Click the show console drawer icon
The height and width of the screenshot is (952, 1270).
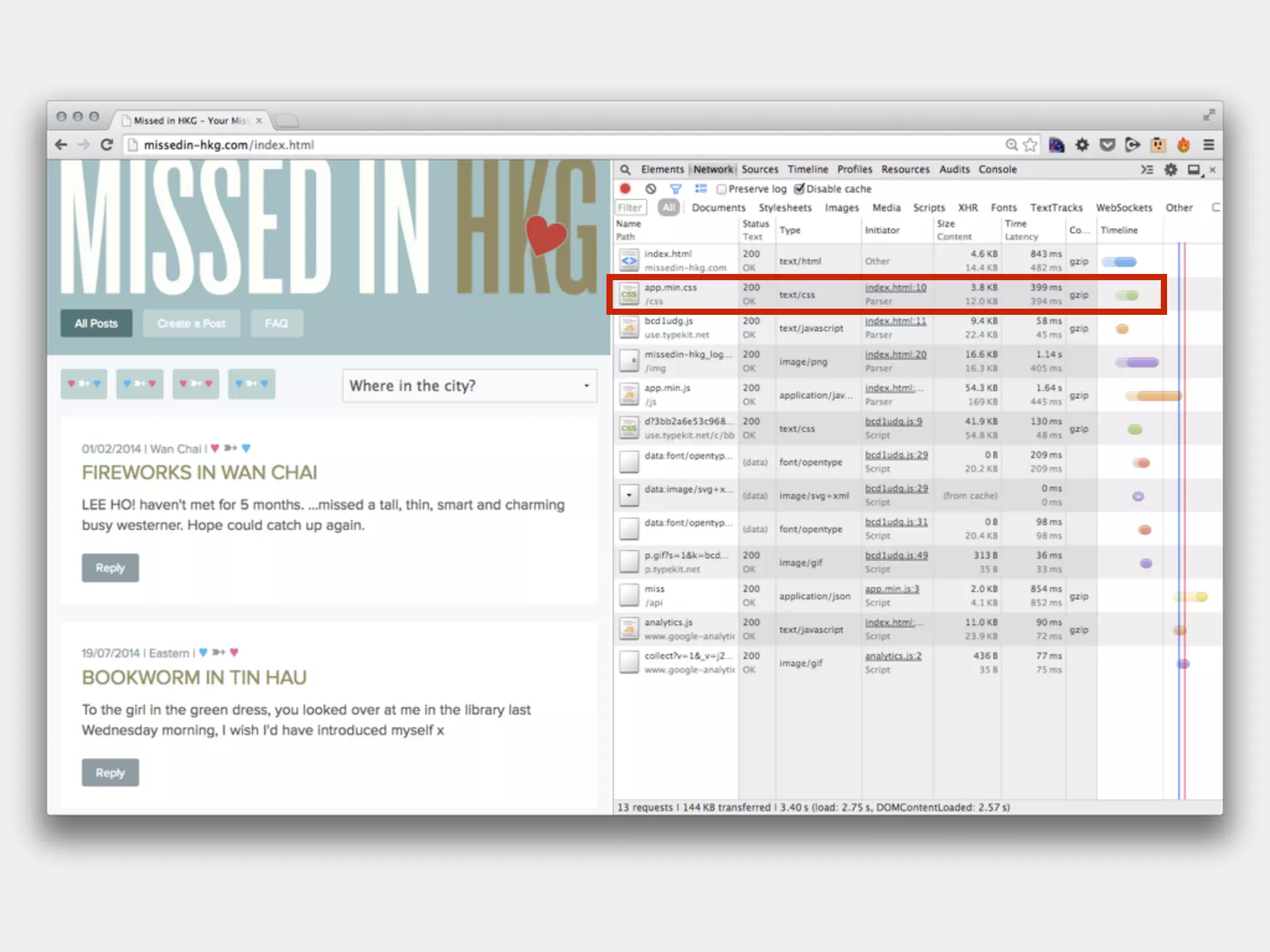1147,170
